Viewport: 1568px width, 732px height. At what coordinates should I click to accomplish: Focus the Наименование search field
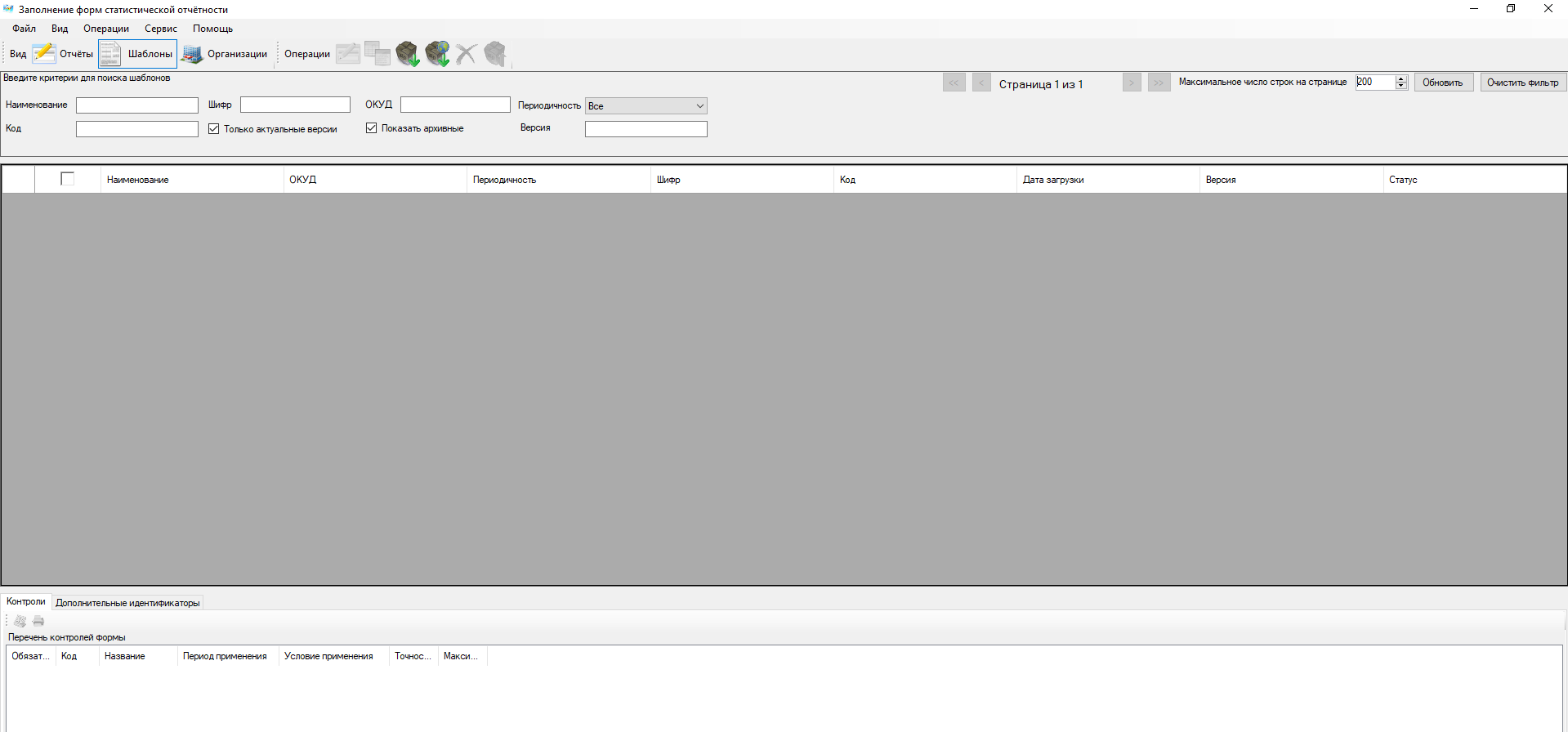(x=137, y=105)
